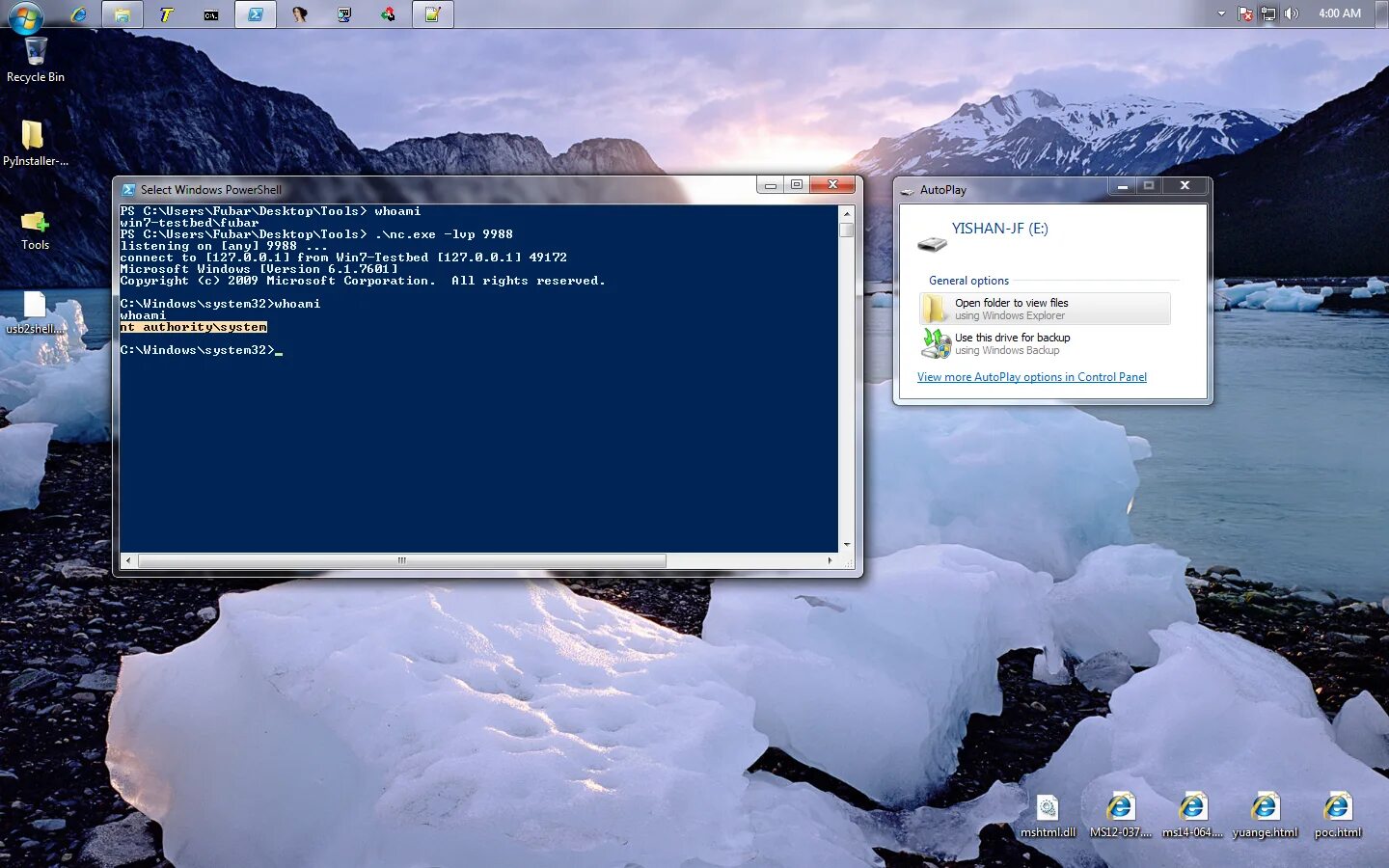The image size is (1389, 868).
Task: Click the network connection tray icon
Action: tap(1268, 14)
